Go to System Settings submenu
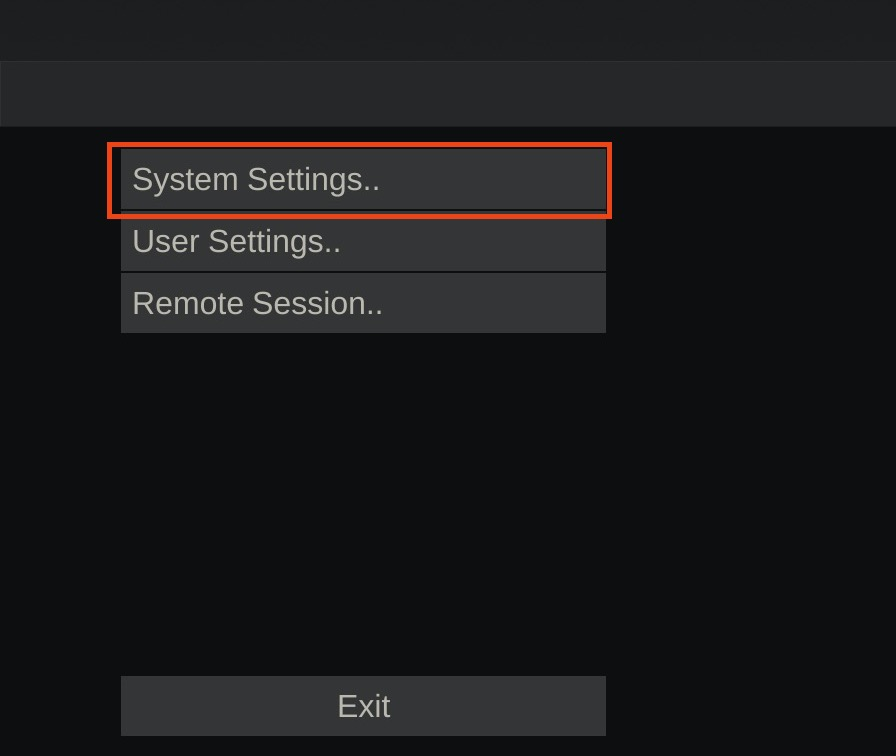This screenshot has width=896, height=756. (x=363, y=179)
